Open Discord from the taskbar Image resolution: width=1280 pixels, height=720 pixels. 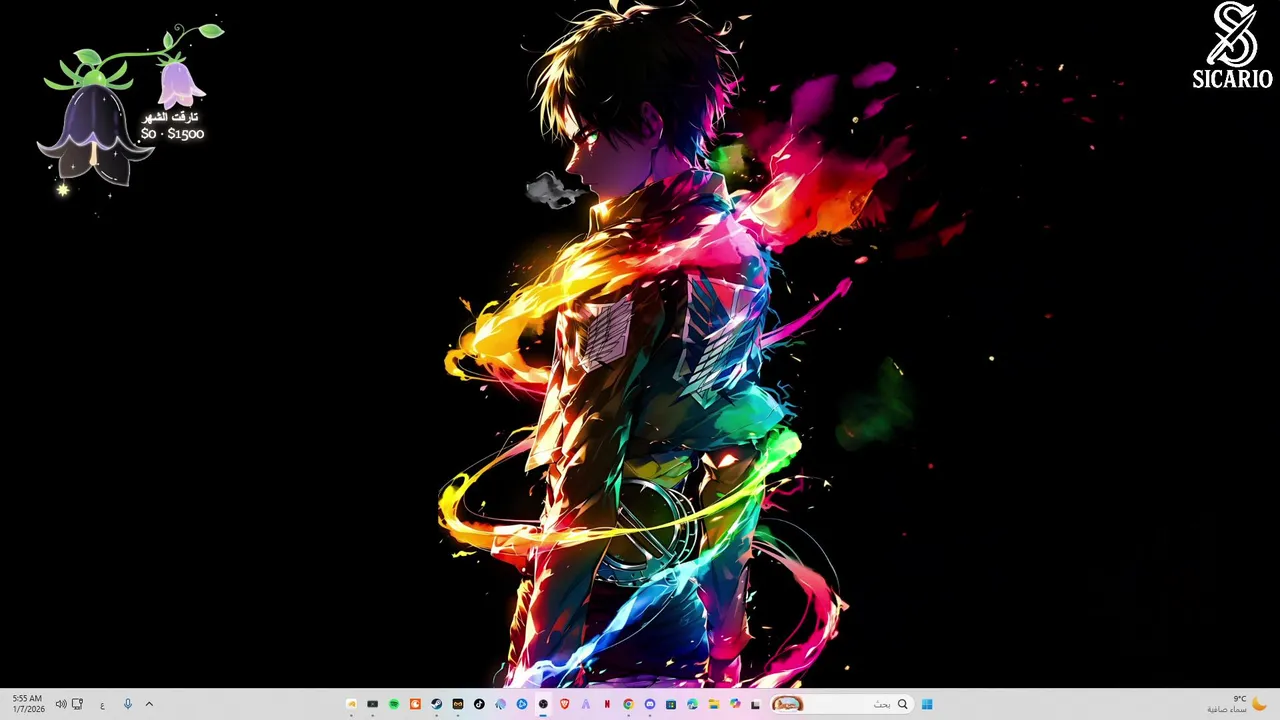(649, 704)
